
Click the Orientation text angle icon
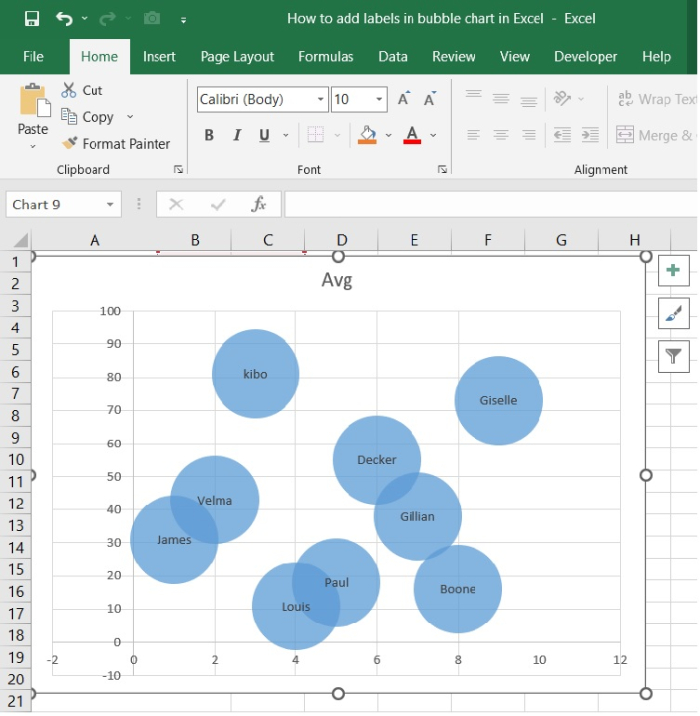coord(562,99)
